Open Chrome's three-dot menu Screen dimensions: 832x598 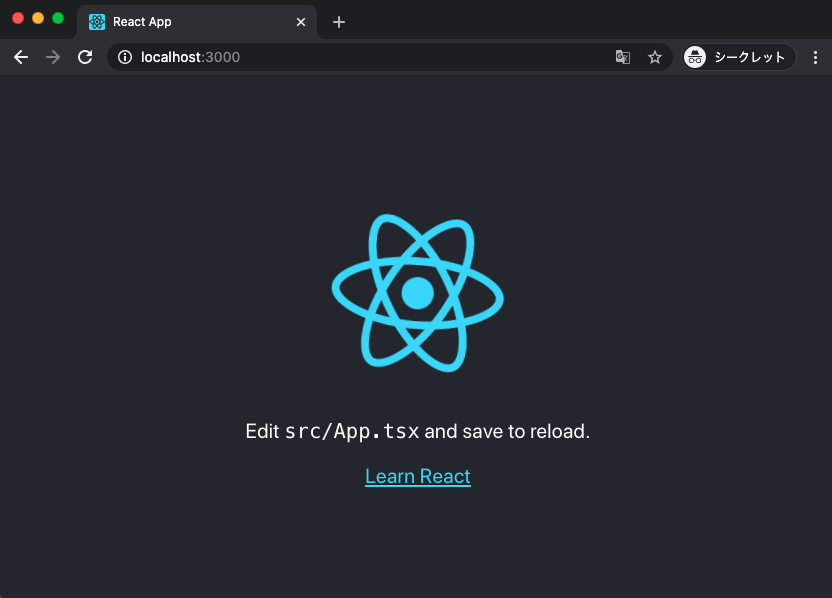(810, 57)
